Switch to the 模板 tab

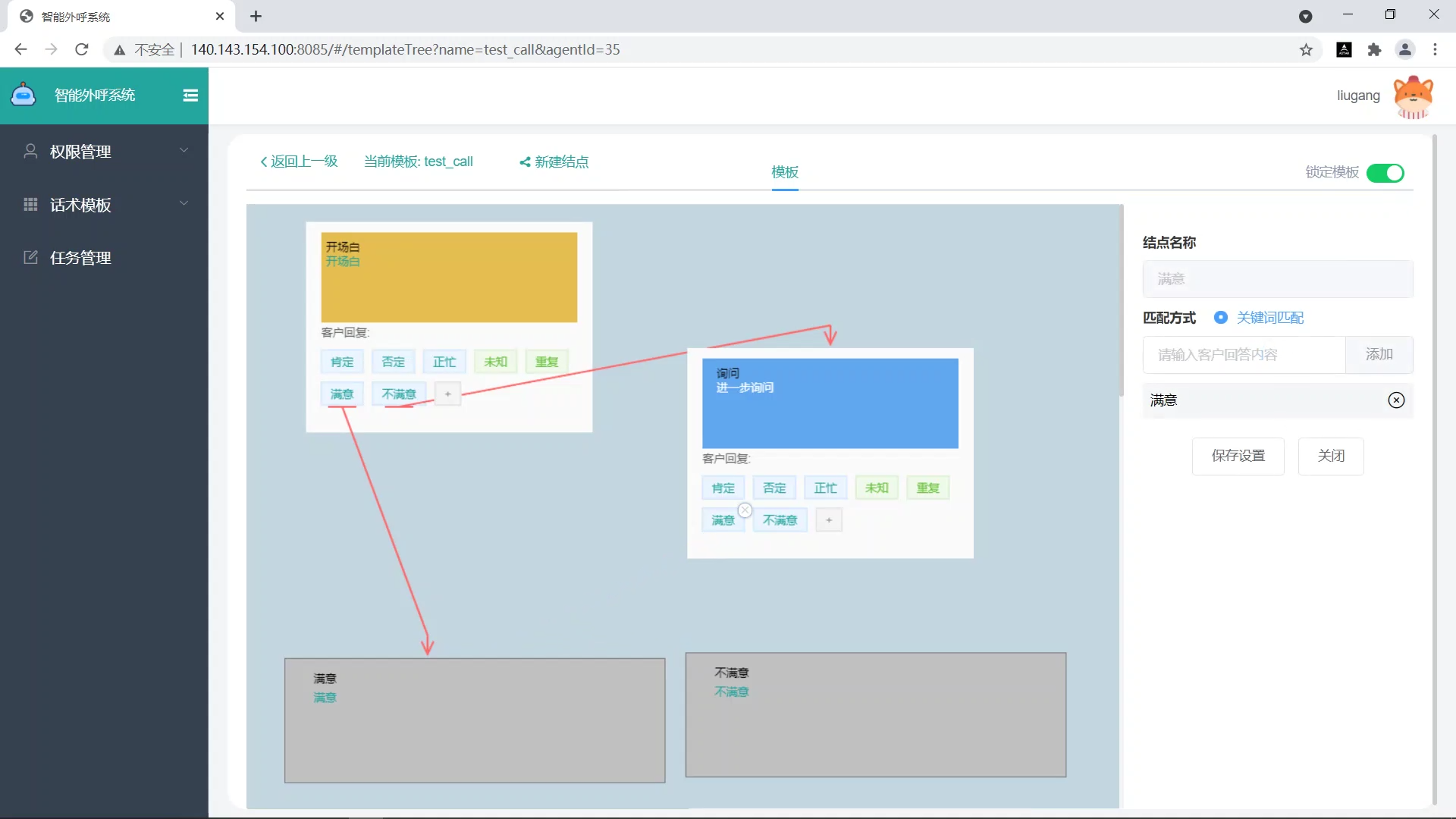point(785,172)
